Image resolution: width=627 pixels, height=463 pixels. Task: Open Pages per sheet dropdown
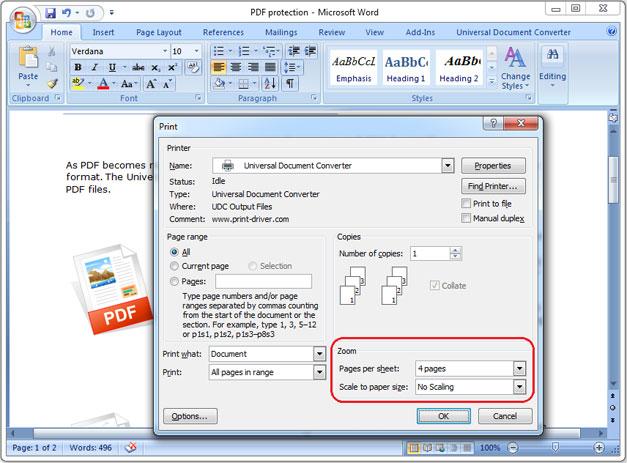pyautogui.click(x=519, y=368)
